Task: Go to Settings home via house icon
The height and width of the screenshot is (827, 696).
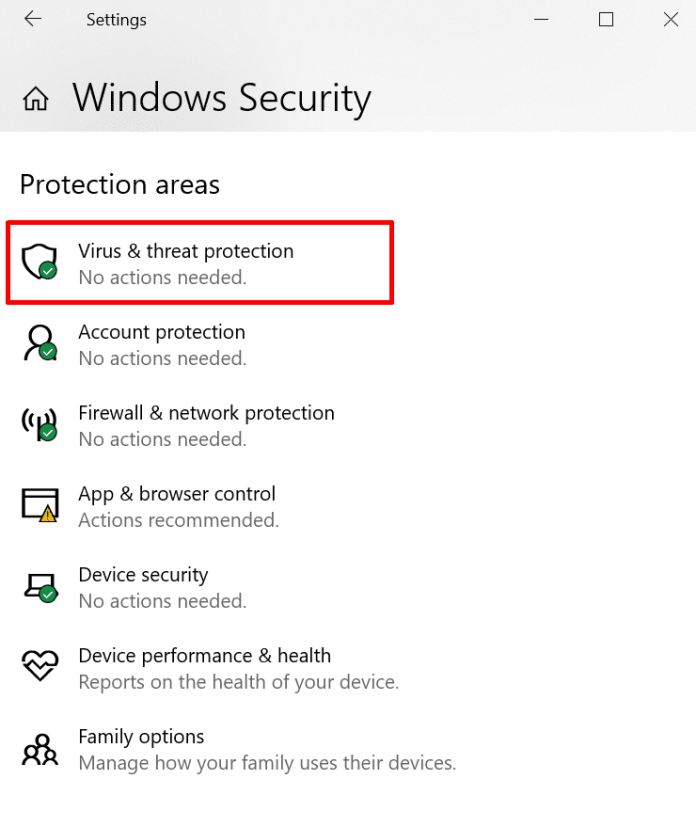Action: (x=36, y=98)
